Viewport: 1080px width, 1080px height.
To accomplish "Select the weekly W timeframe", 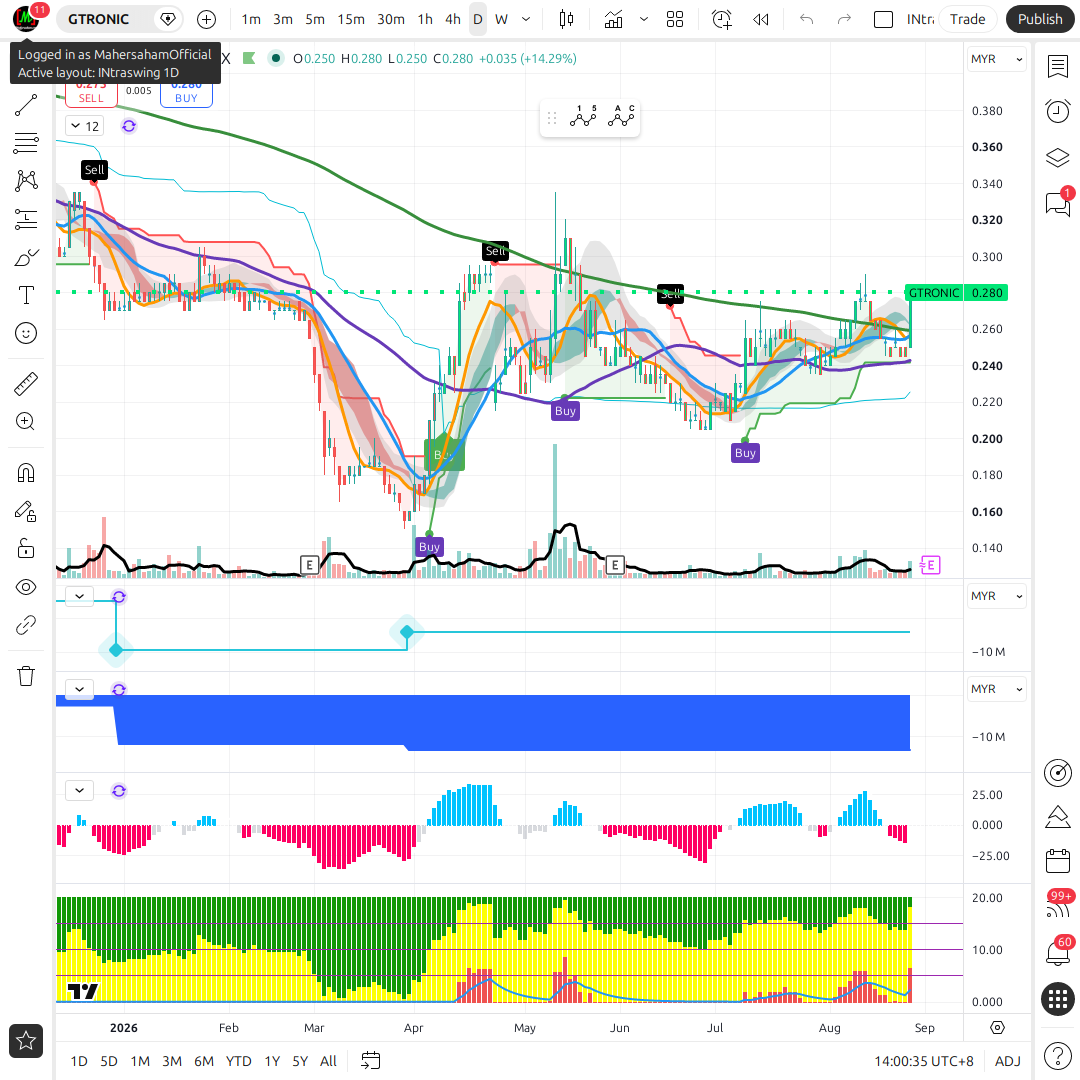I will click(501, 19).
